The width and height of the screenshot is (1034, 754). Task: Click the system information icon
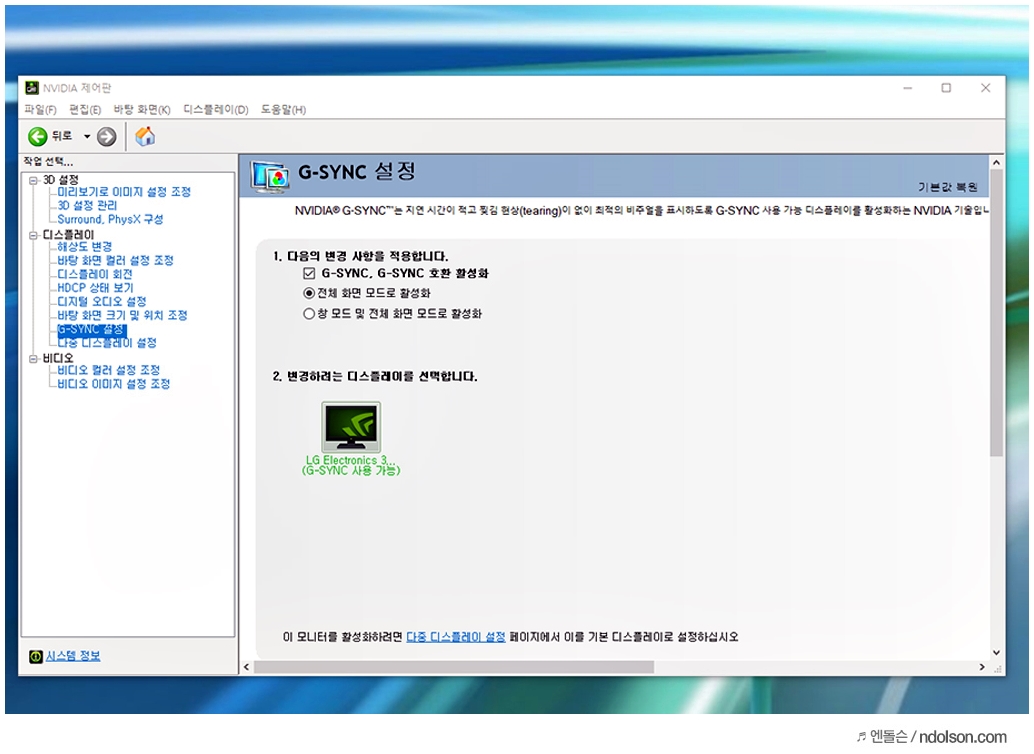pos(36,656)
